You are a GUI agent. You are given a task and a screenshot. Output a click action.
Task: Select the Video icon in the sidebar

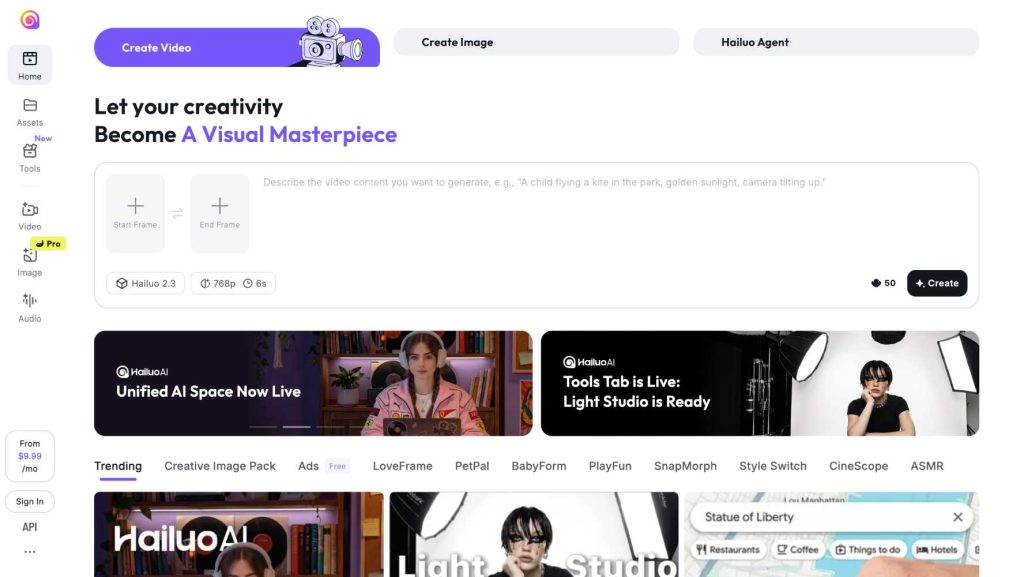tap(30, 210)
